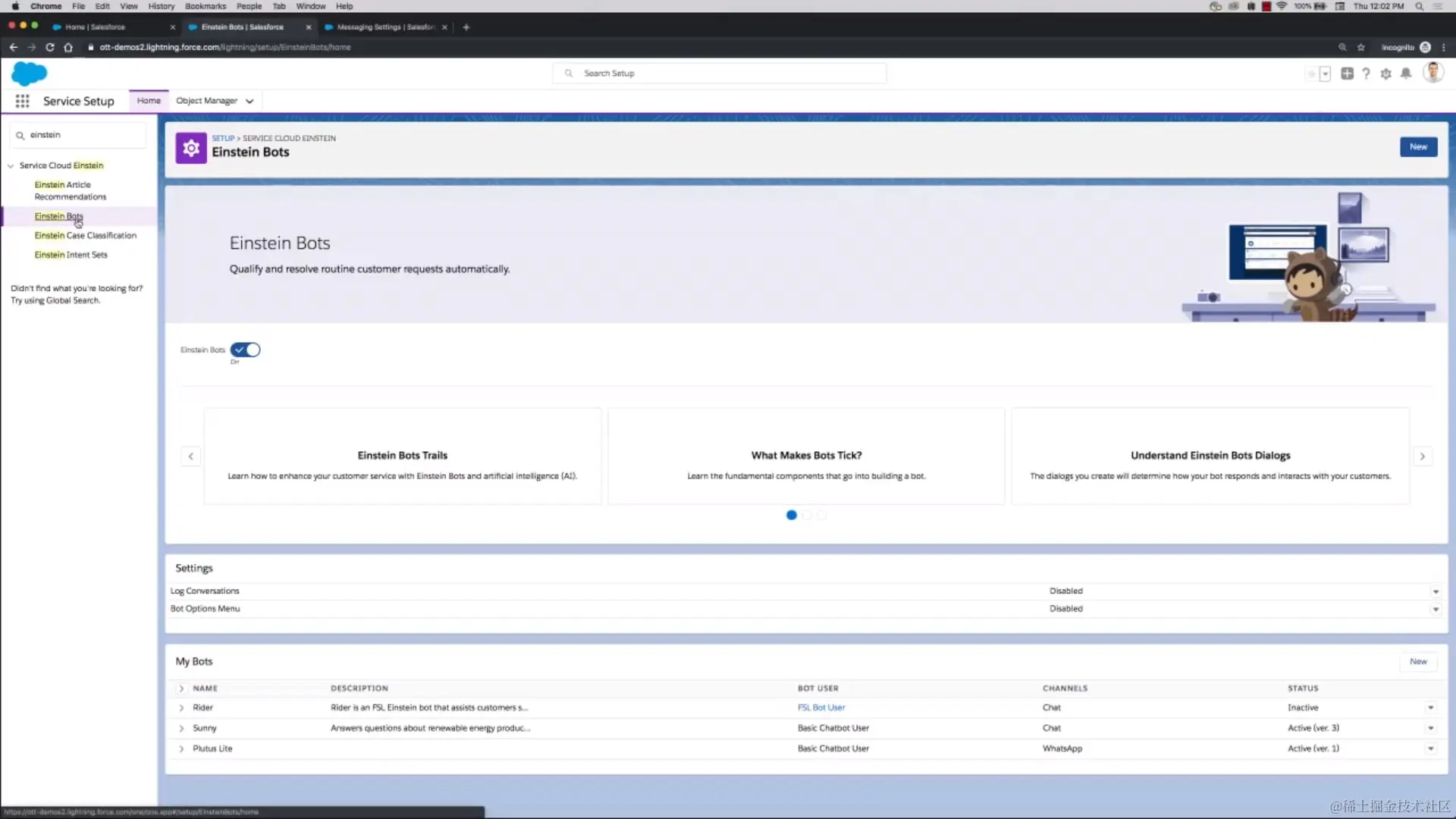Toggle Einstein Bots off
This screenshot has width=1456, height=819.
coord(245,350)
